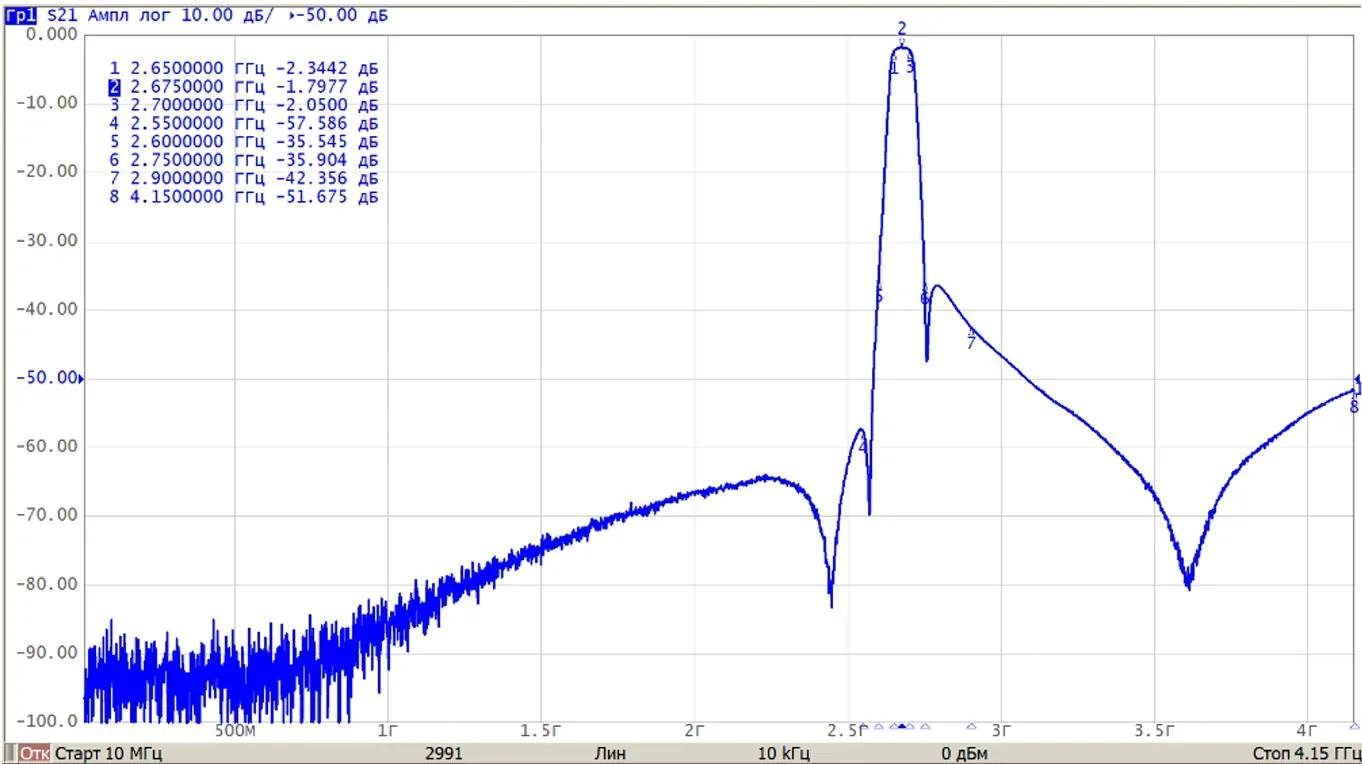Screen dimensions: 1362x764
Task: Click the 3.5Г frequency axis label
Action: pos(1156,731)
